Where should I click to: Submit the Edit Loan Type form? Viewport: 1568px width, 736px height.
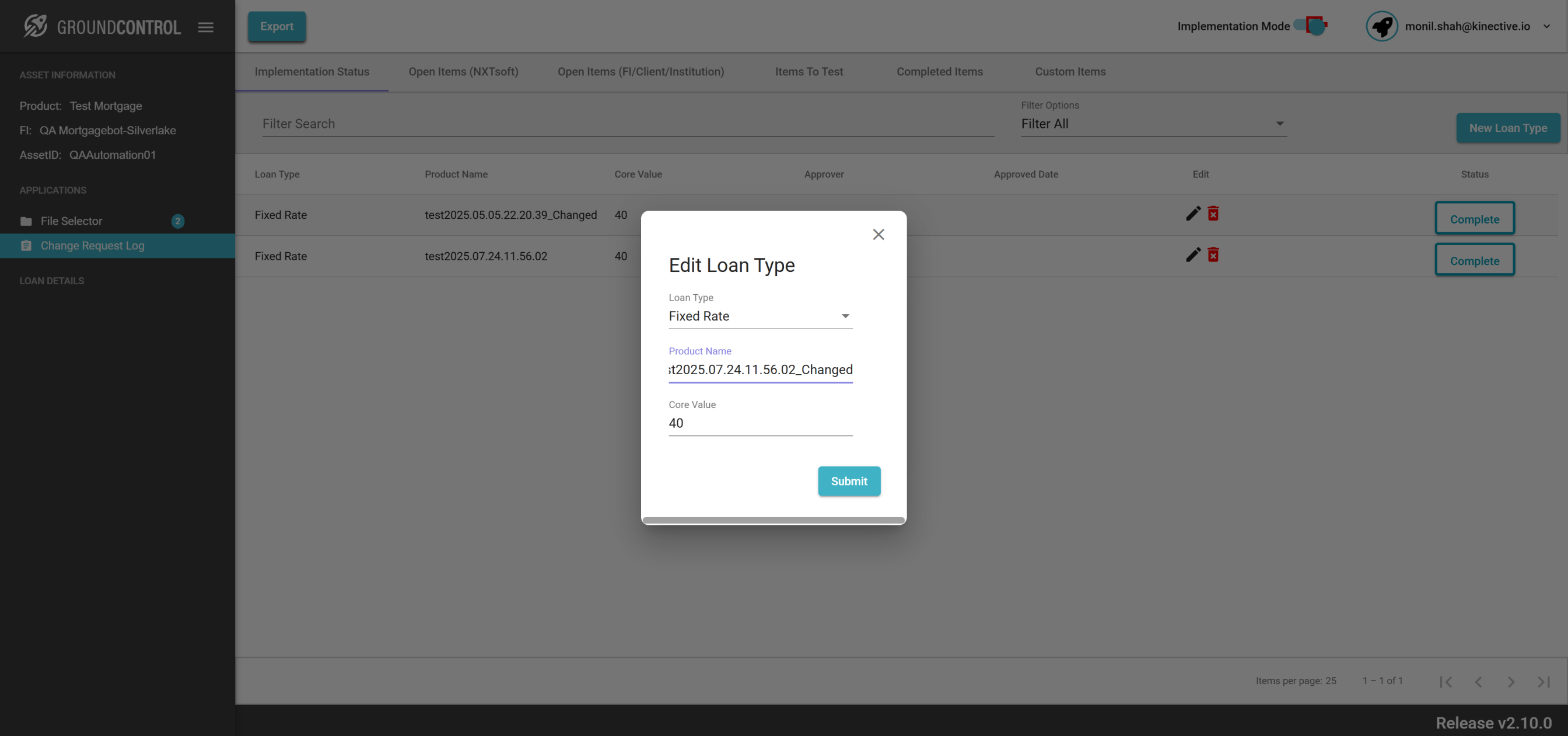849,481
